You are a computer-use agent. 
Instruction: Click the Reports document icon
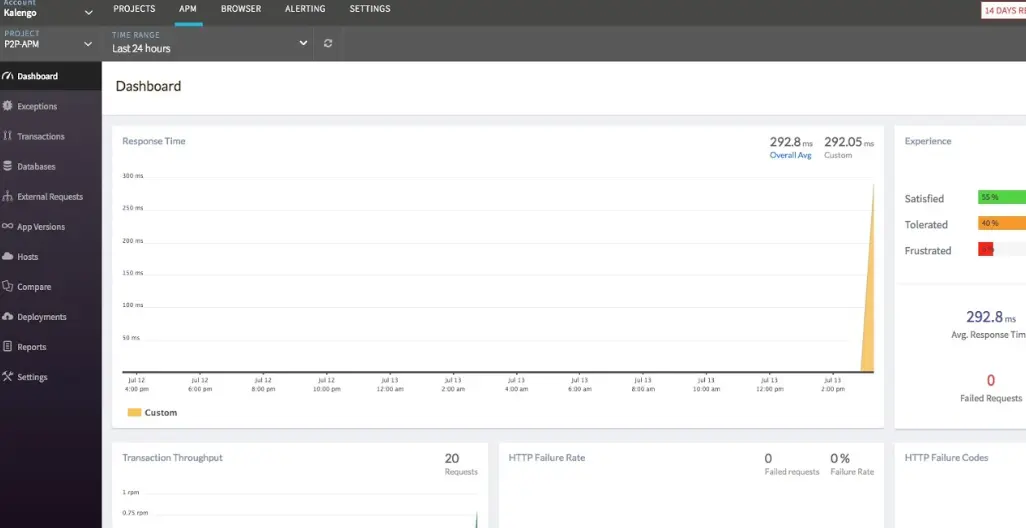(8, 347)
